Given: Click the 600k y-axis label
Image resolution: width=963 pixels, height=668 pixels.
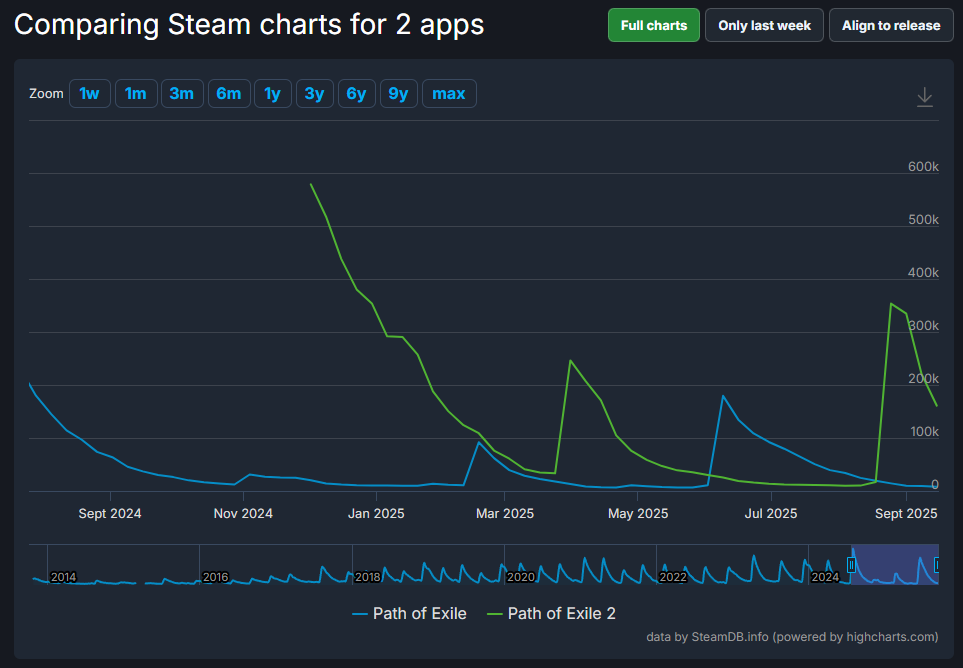Looking at the screenshot, I should pyautogui.click(x=923, y=166).
